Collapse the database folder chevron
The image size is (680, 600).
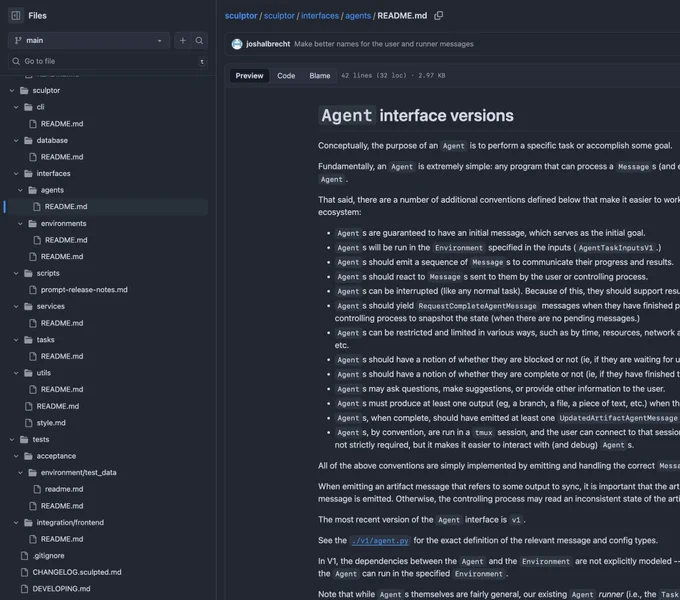pyautogui.click(x=16, y=140)
